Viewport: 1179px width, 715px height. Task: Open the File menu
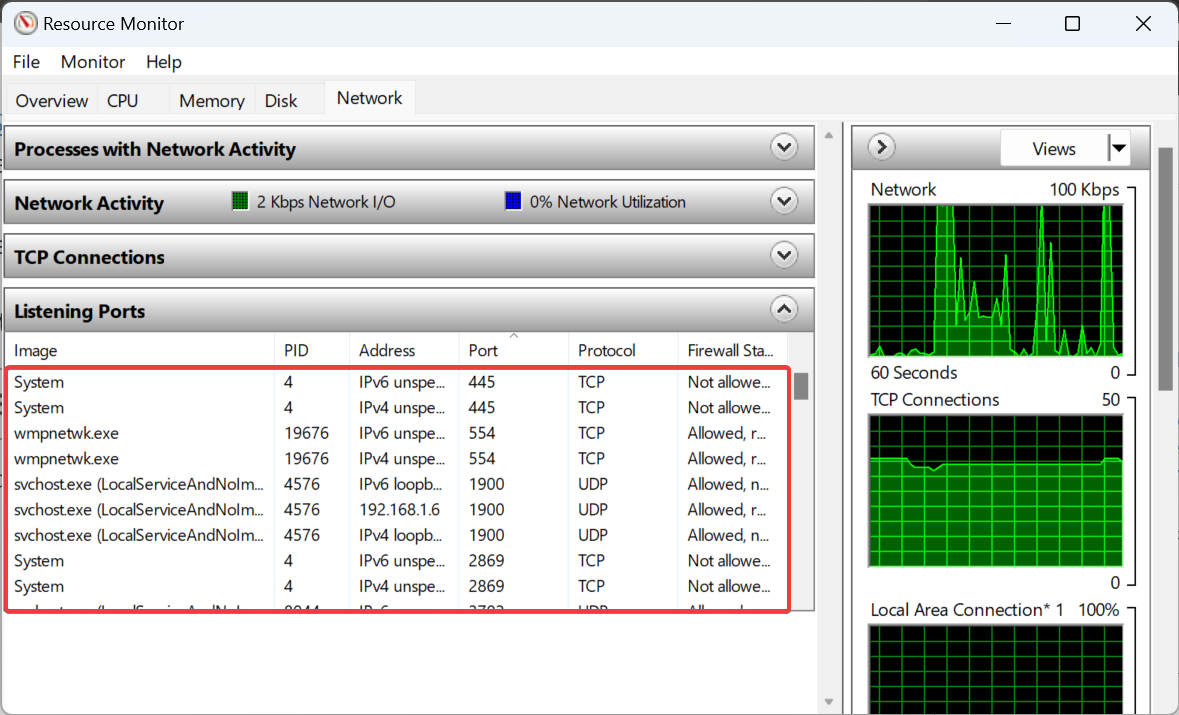coord(26,62)
